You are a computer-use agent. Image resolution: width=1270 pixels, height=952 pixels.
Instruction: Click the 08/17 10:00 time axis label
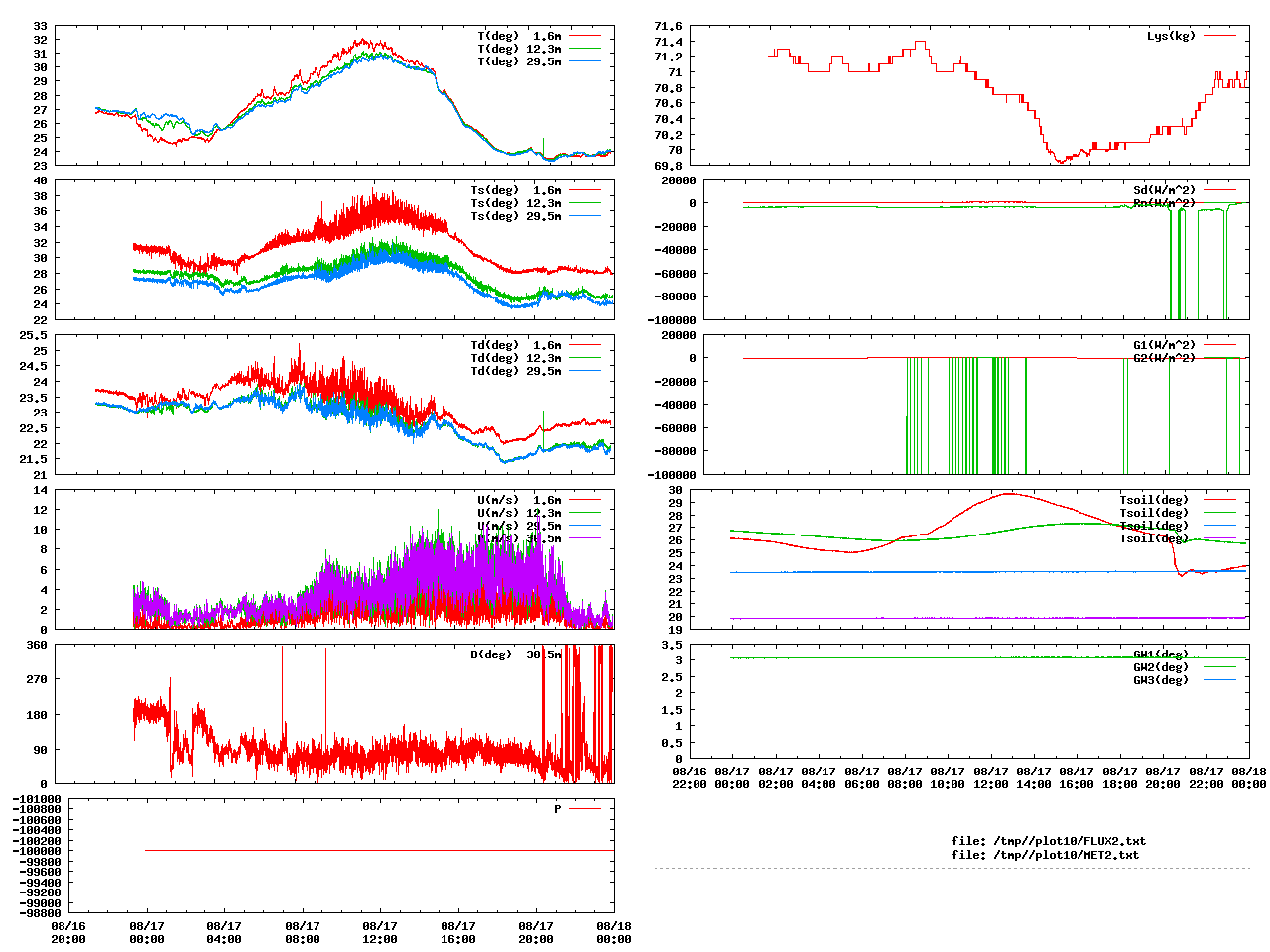point(948,777)
